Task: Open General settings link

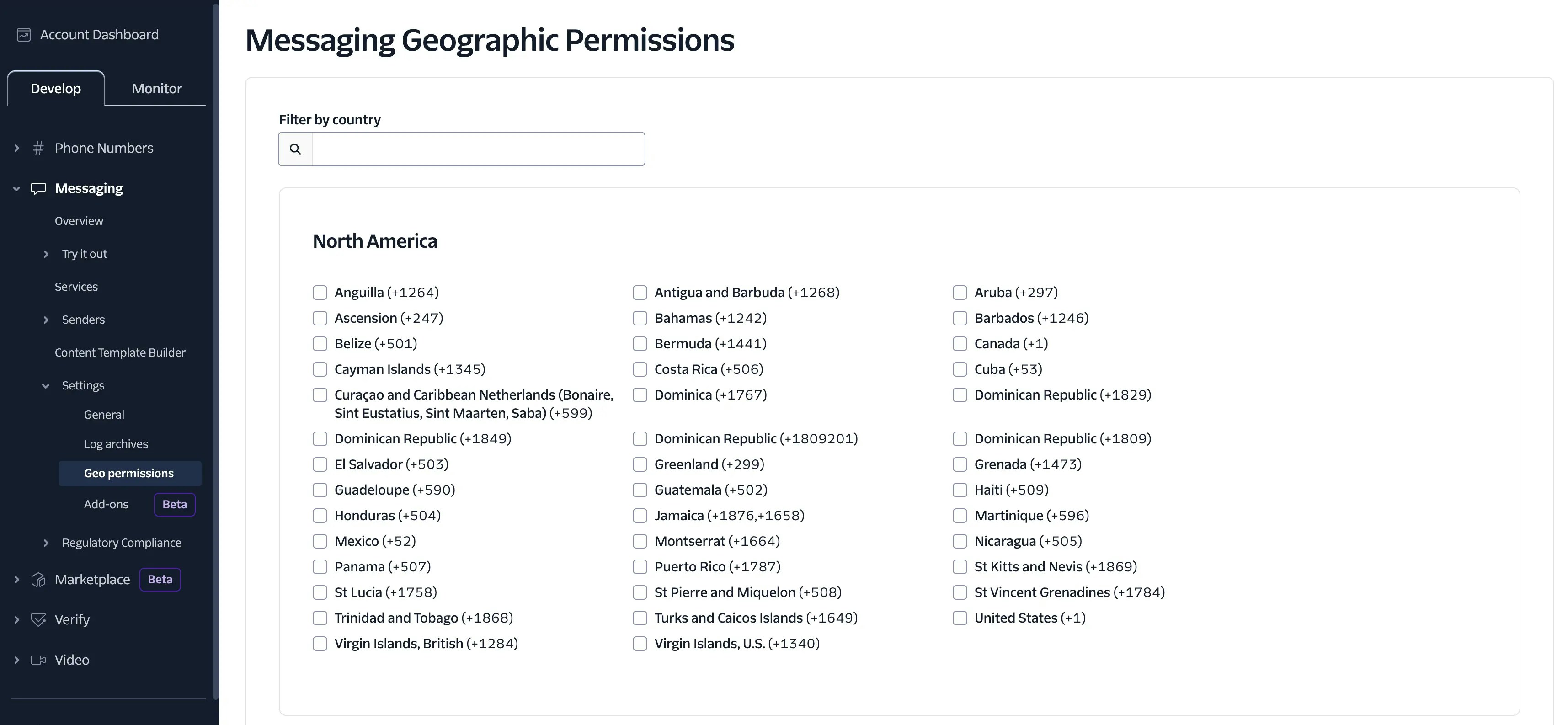Action: [x=104, y=415]
